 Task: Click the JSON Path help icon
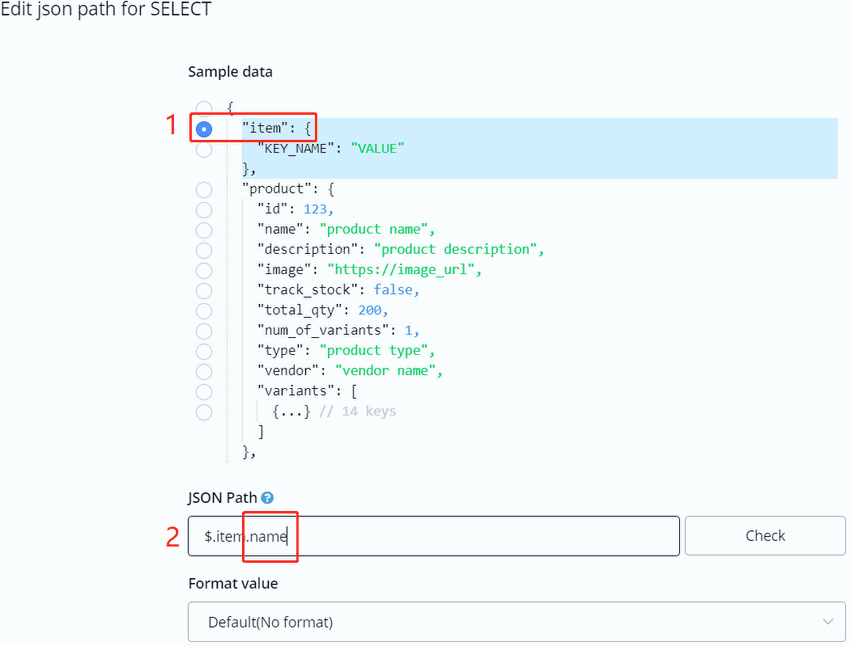click(267, 498)
